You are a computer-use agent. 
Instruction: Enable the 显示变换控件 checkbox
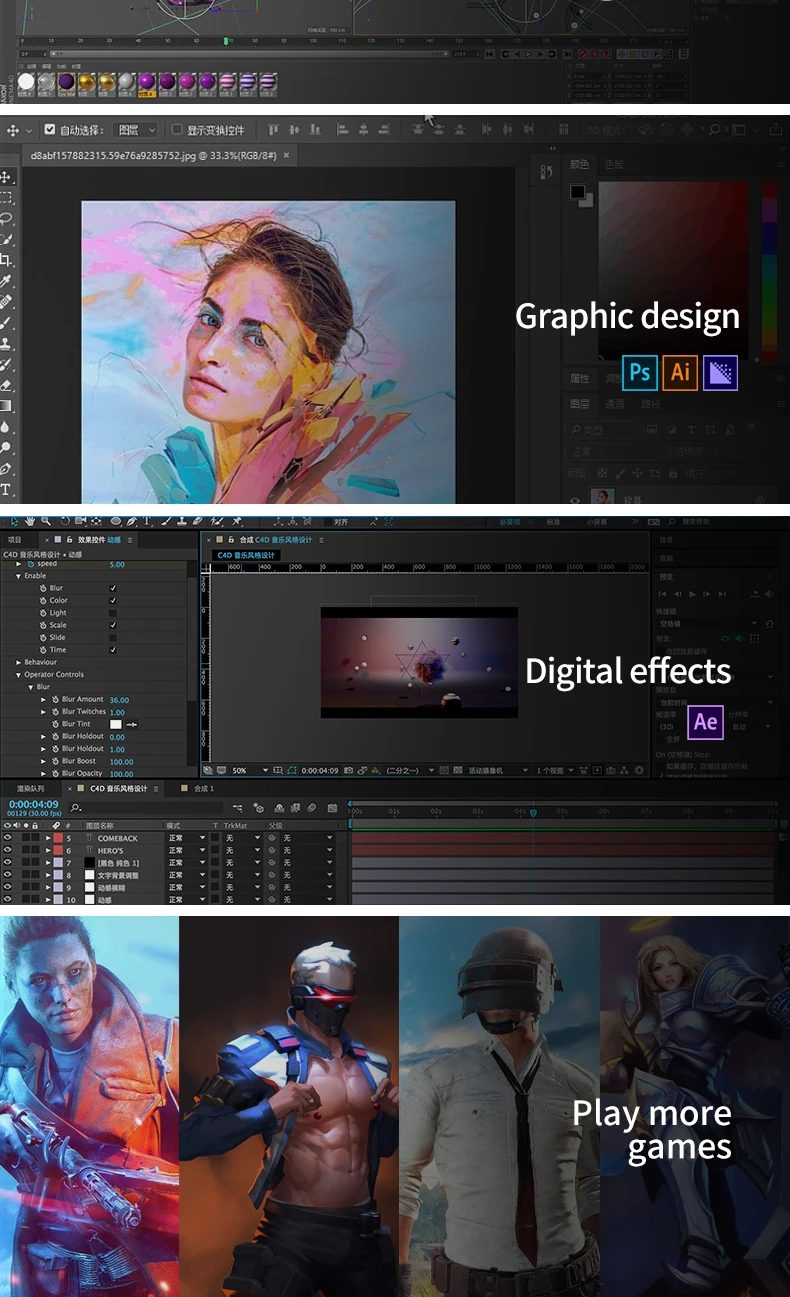point(177,130)
